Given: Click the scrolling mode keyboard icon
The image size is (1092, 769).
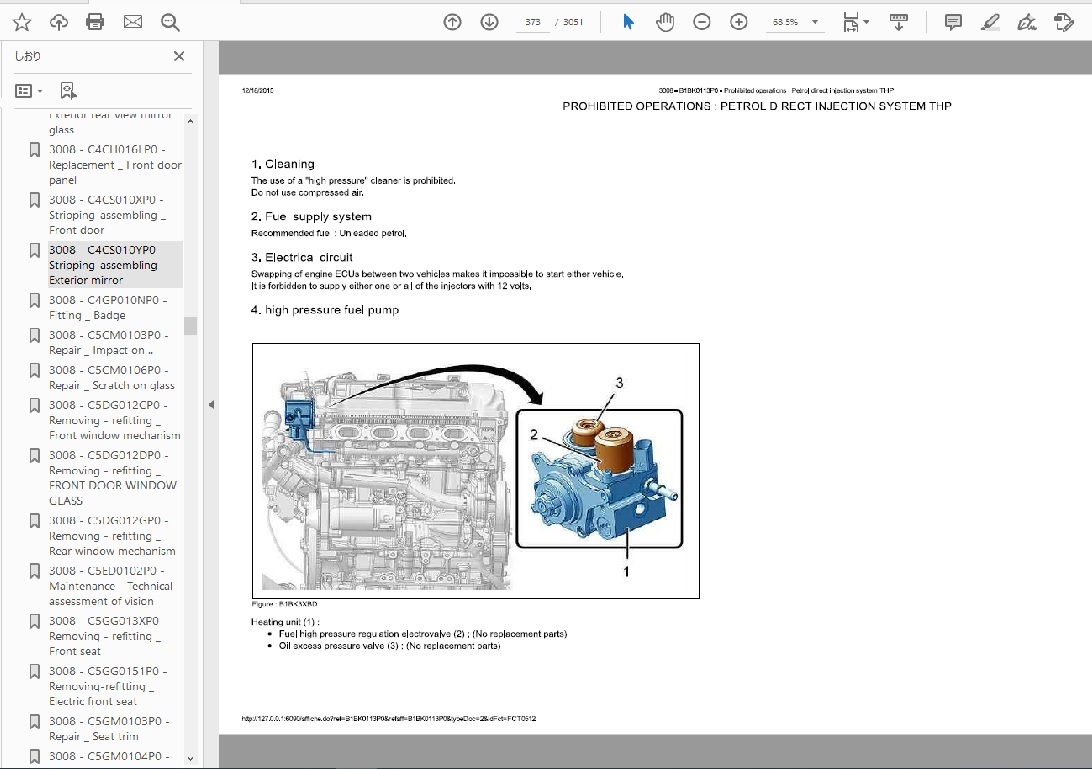Looking at the screenshot, I should [898, 22].
